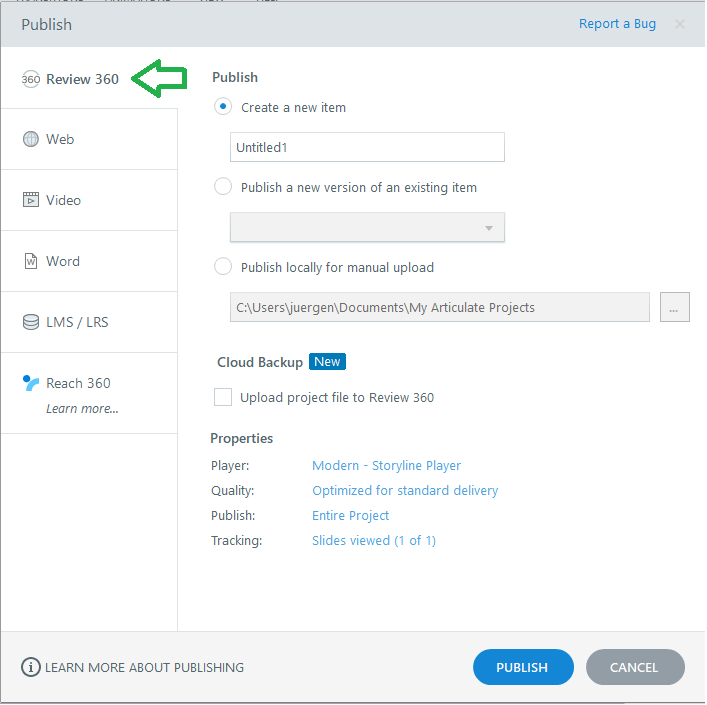This screenshot has width=707, height=705.
Task: Open the Modern - Storyline Player link
Action: click(x=386, y=465)
